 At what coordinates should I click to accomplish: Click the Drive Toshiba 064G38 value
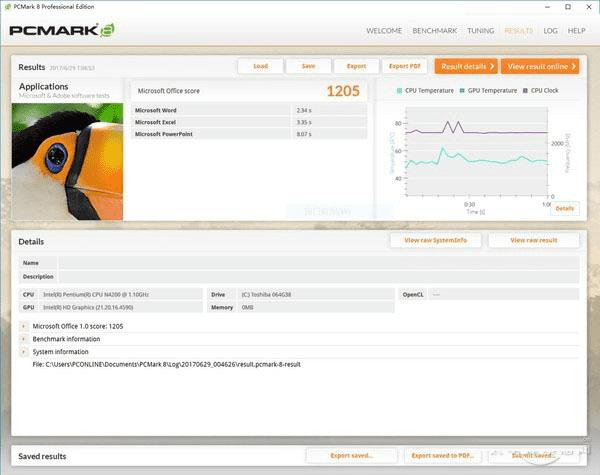pos(316,295)
